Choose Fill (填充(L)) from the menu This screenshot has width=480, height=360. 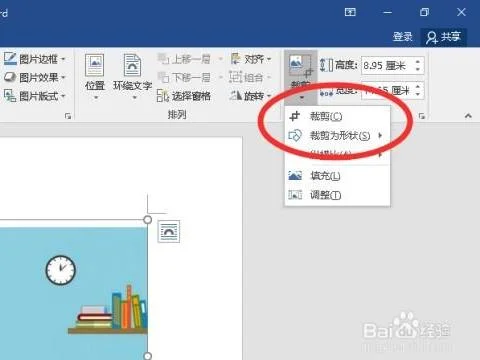coord(337,176)
